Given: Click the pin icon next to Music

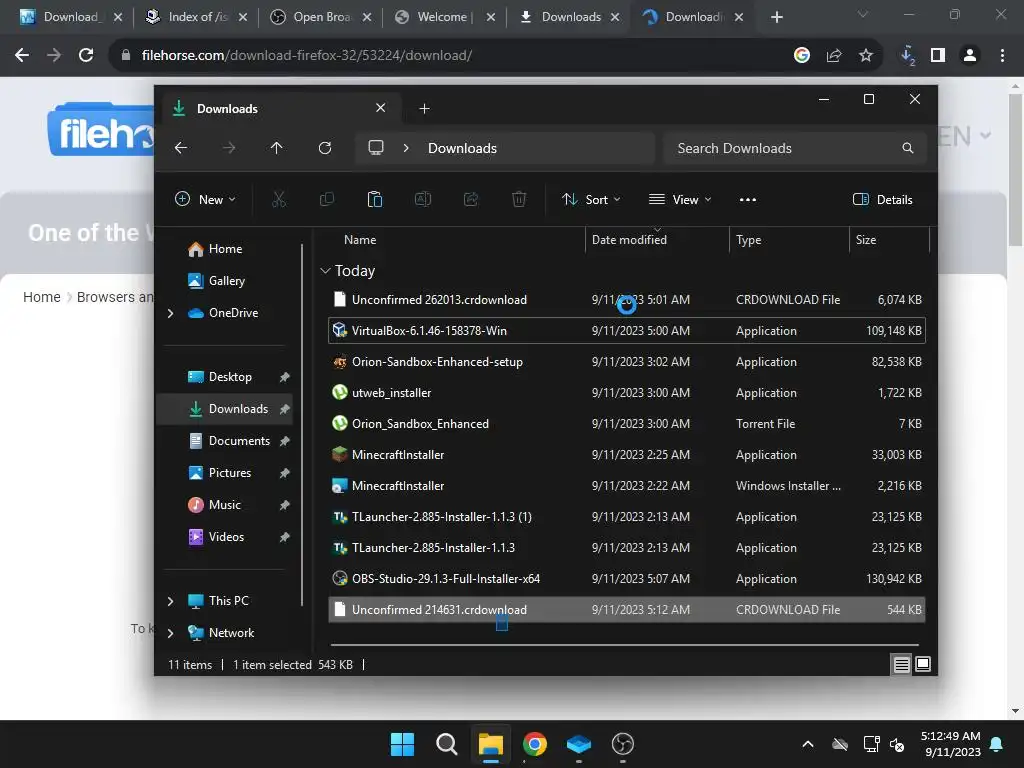Looking at the screenshot, I should click(x=285, y=505).
